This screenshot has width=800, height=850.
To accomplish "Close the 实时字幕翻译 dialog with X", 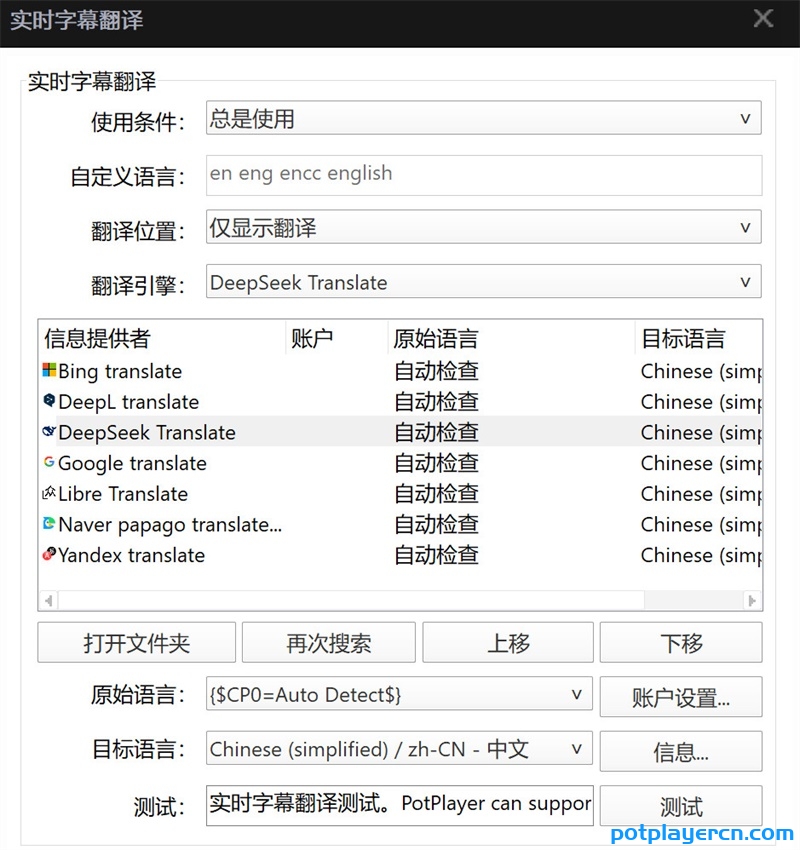I will pyautogui.click(x=763, y=19).
